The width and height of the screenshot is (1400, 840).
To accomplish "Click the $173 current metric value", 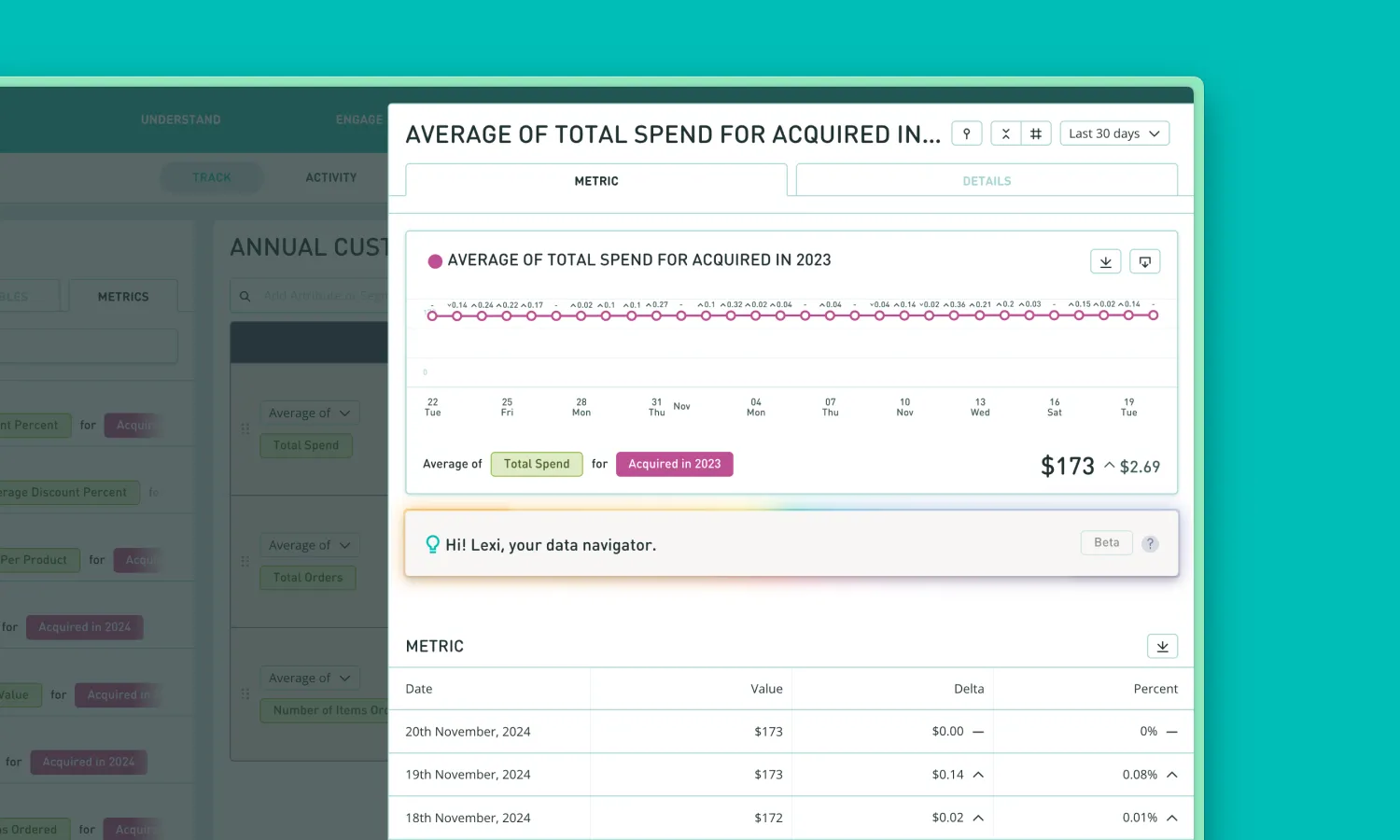I will [1068, 466].
